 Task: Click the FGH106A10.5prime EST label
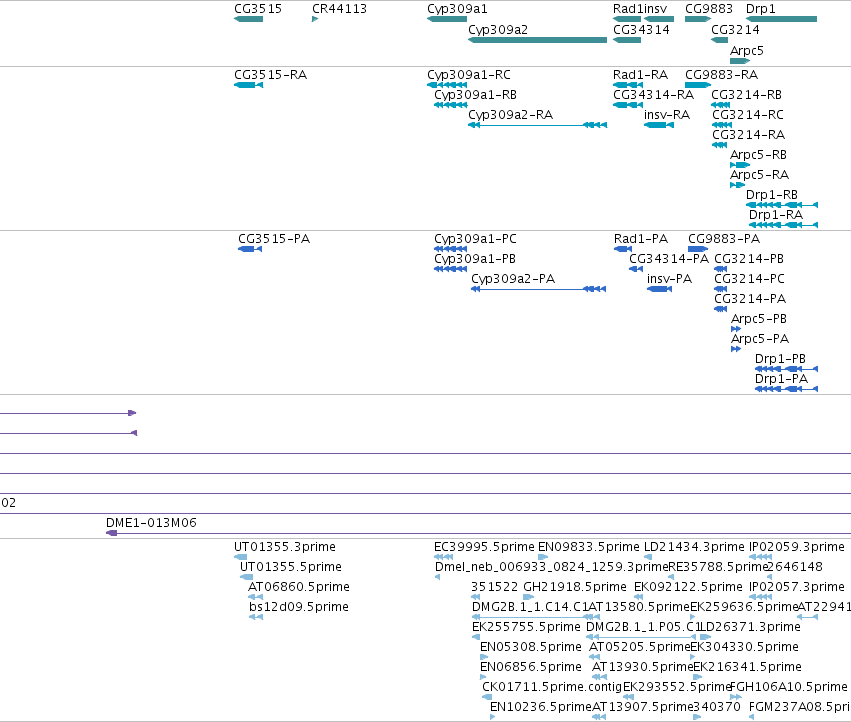(790, 687)
